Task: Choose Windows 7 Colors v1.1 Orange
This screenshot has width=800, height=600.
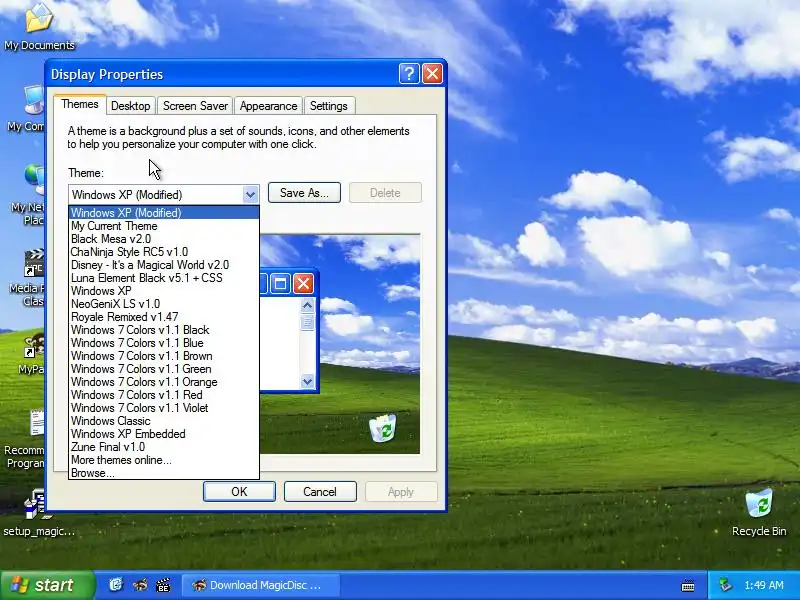Action: pos(164,382)
